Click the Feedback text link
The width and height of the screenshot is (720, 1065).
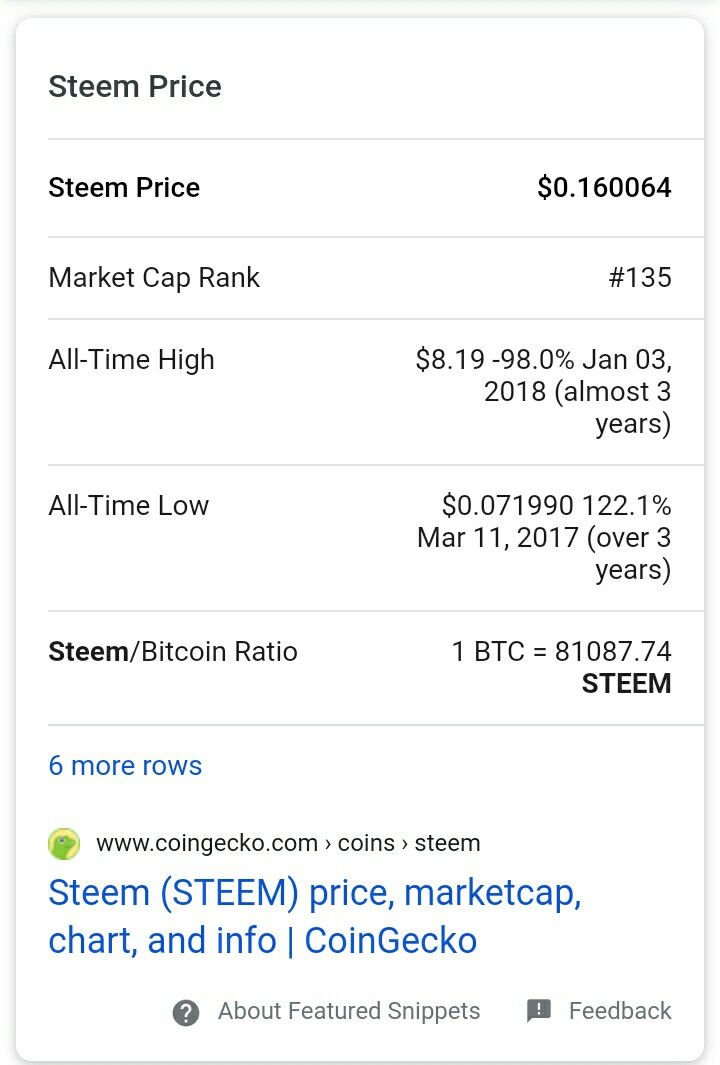click(x=620, y=1011)
